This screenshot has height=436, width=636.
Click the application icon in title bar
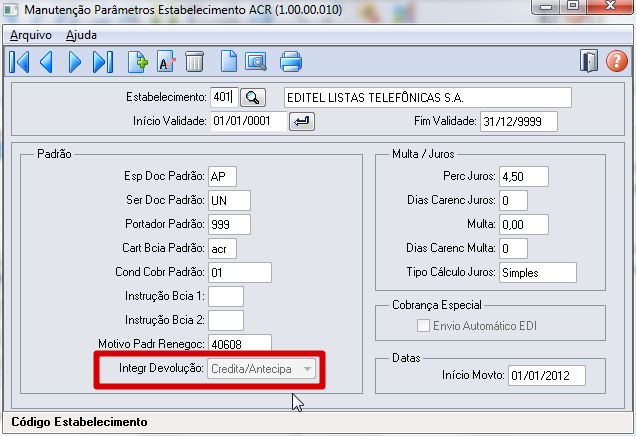tap(11, 9)
